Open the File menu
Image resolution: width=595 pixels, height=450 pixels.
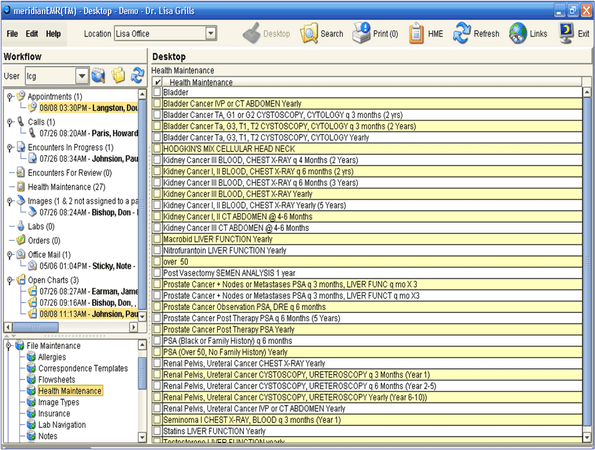tap(12, 34)
